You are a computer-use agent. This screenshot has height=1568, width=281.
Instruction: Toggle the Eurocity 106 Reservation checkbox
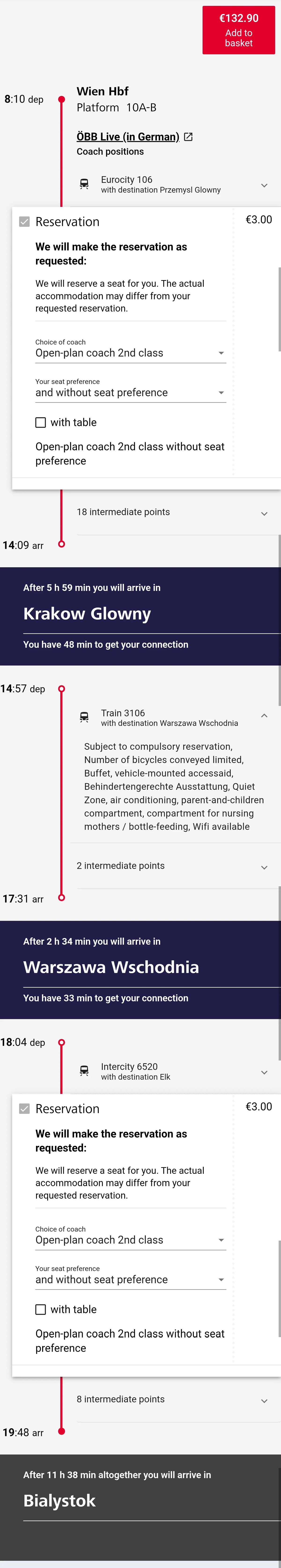click(24, 222)
